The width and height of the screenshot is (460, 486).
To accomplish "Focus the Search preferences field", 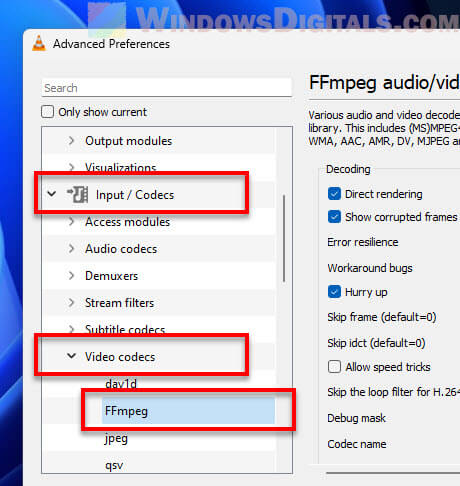I will [x=167, y=88].
